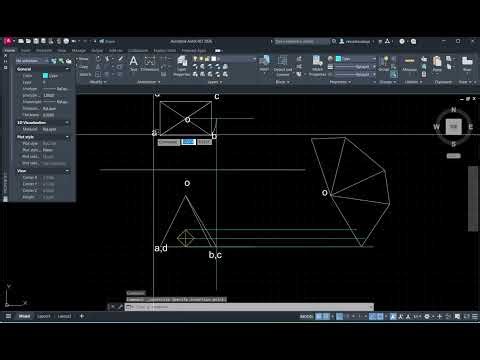This screenshot has width=480, height=360.
Task: Select the Home ribbon tab
Action: point(9,51)
